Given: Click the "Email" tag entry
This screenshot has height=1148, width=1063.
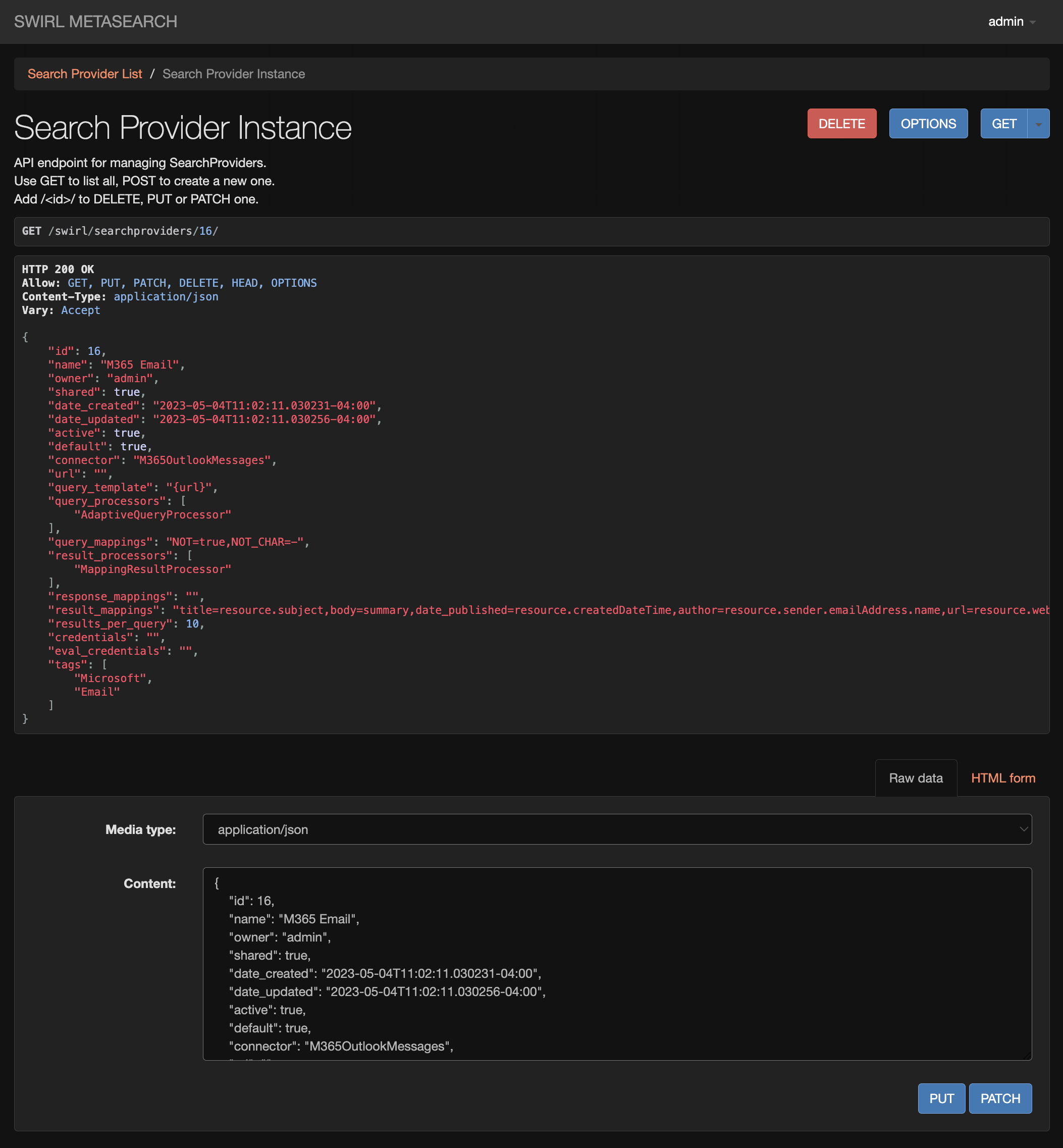Looking at the screenshot, I should (x=96, y=692).
